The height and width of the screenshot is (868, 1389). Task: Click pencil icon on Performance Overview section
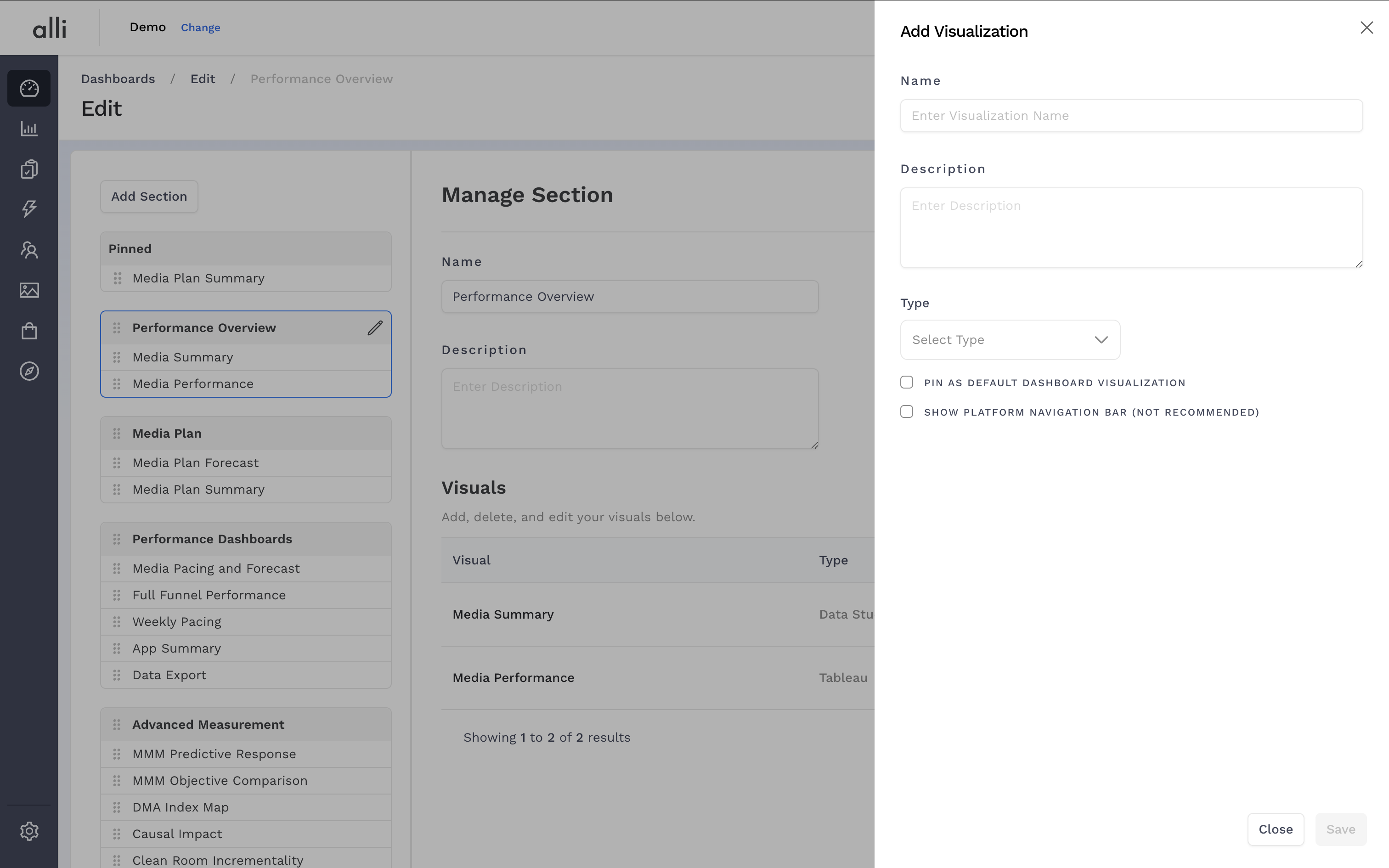375,328
